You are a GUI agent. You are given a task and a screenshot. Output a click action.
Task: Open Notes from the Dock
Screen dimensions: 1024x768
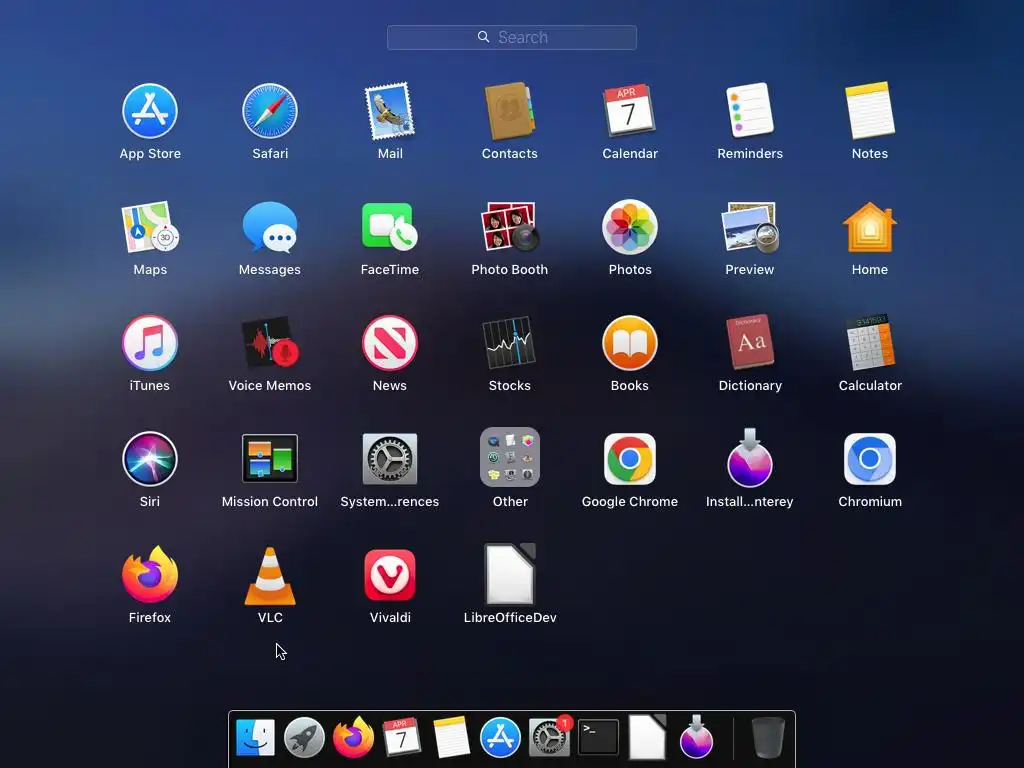click(451, 737)
